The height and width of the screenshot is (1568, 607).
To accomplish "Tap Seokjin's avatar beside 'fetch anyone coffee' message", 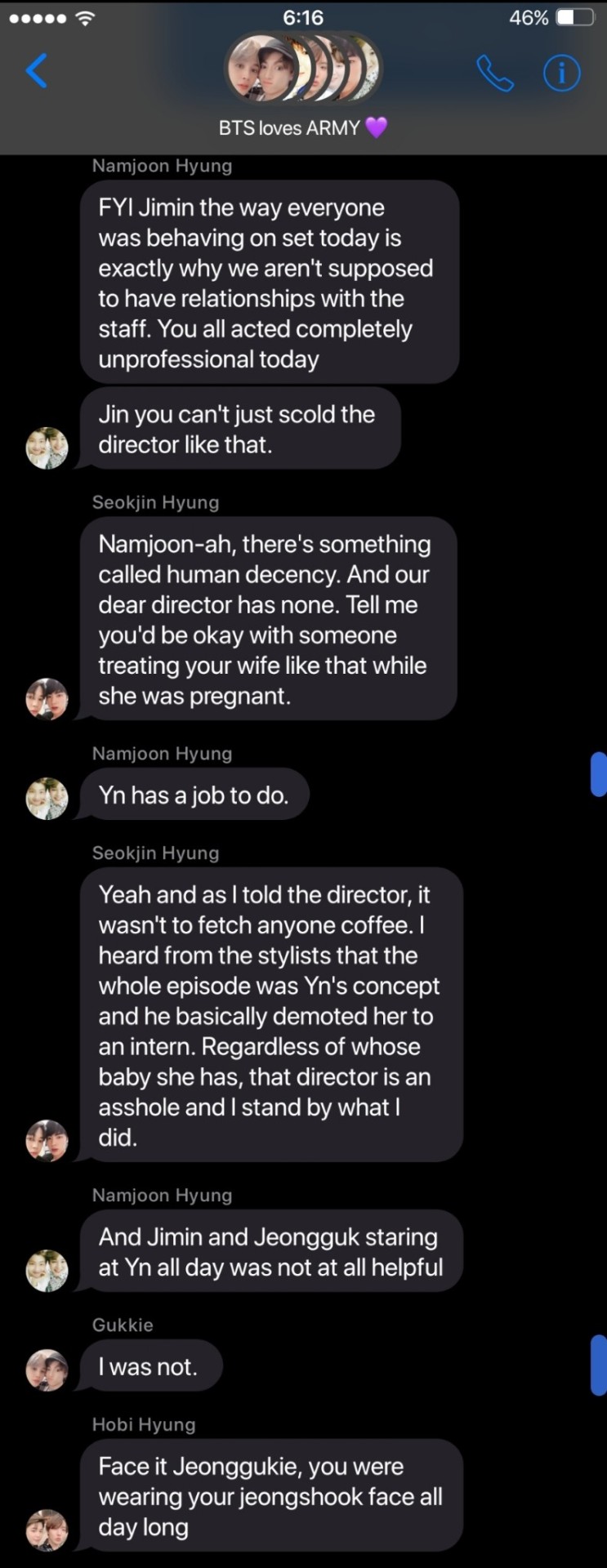I will click(47, 1141).
